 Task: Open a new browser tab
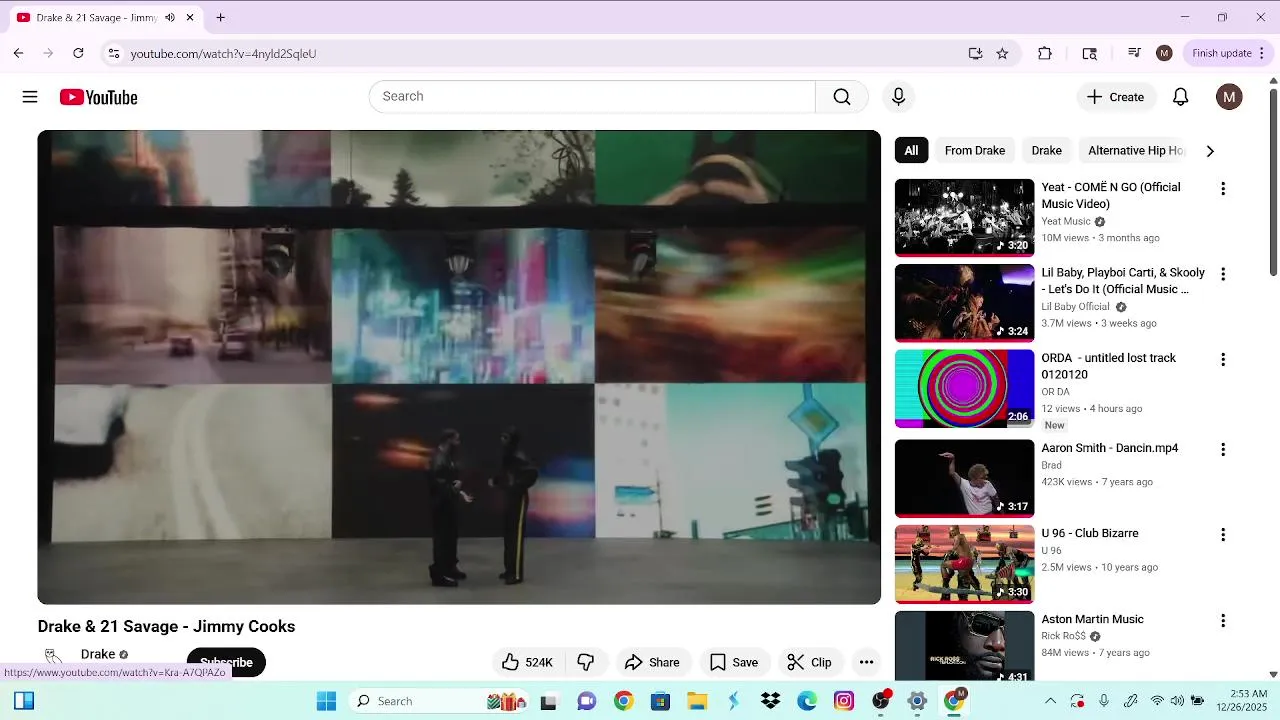tap(220, 17)
